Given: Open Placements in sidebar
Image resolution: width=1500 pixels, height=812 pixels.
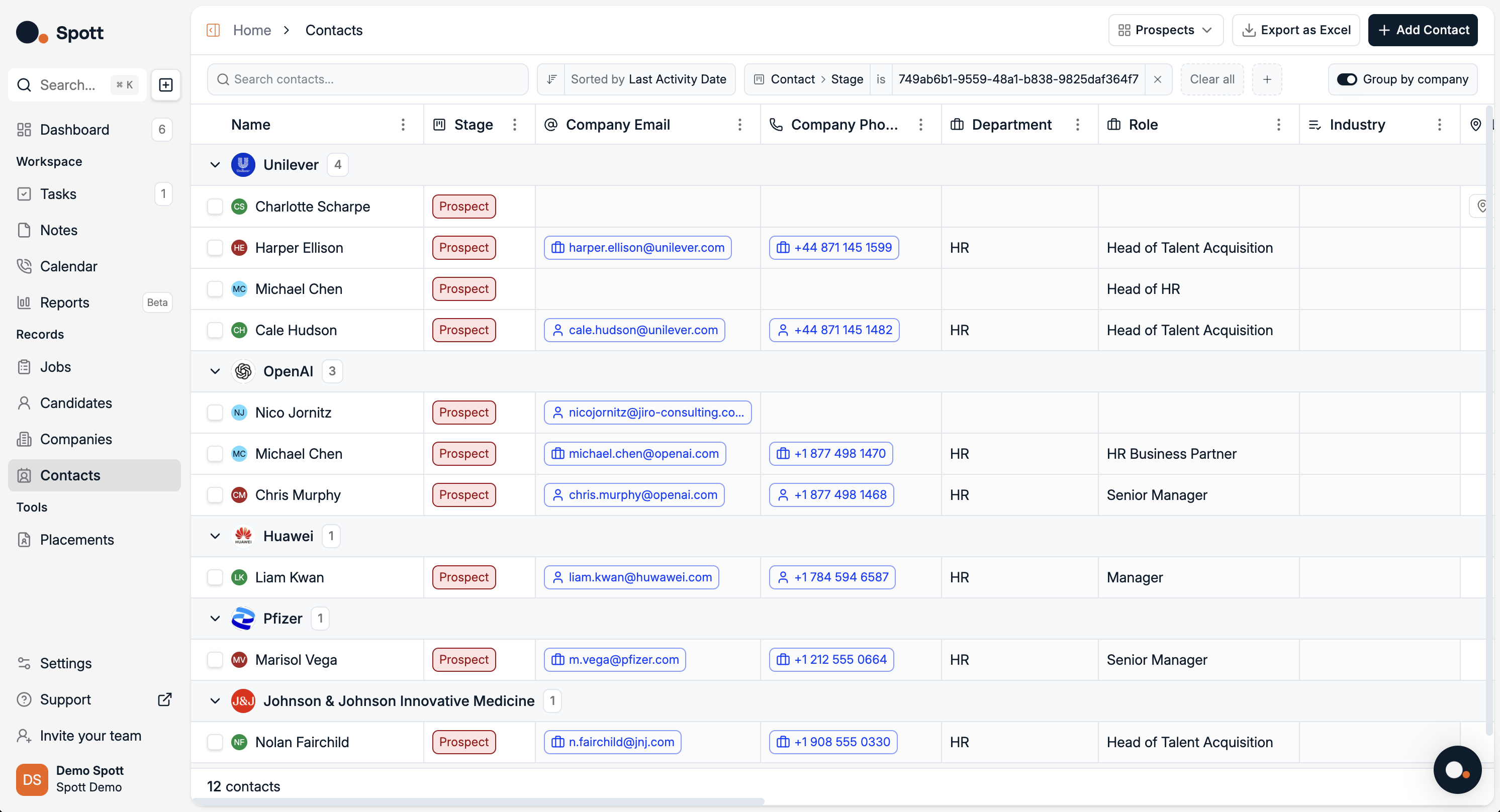Looking at the screenshot, I should tap(95, 540).
